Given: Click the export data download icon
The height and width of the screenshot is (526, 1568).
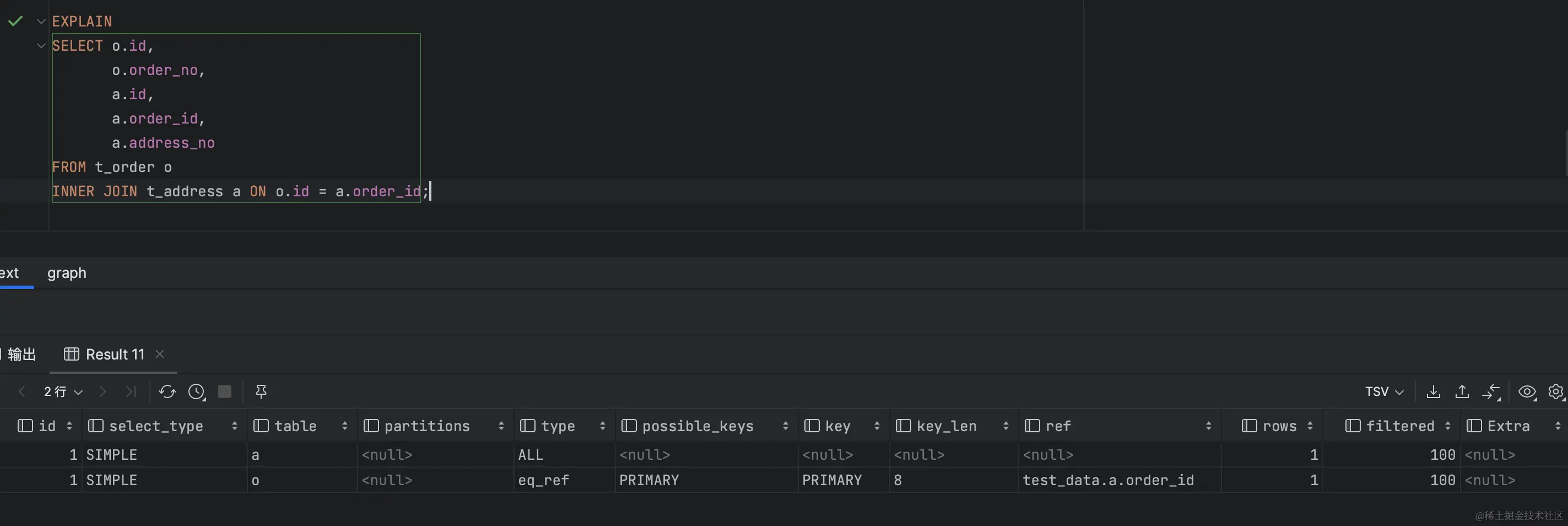Looking at the screenshot, I should pyautogui.click(x=1434, y=391).
